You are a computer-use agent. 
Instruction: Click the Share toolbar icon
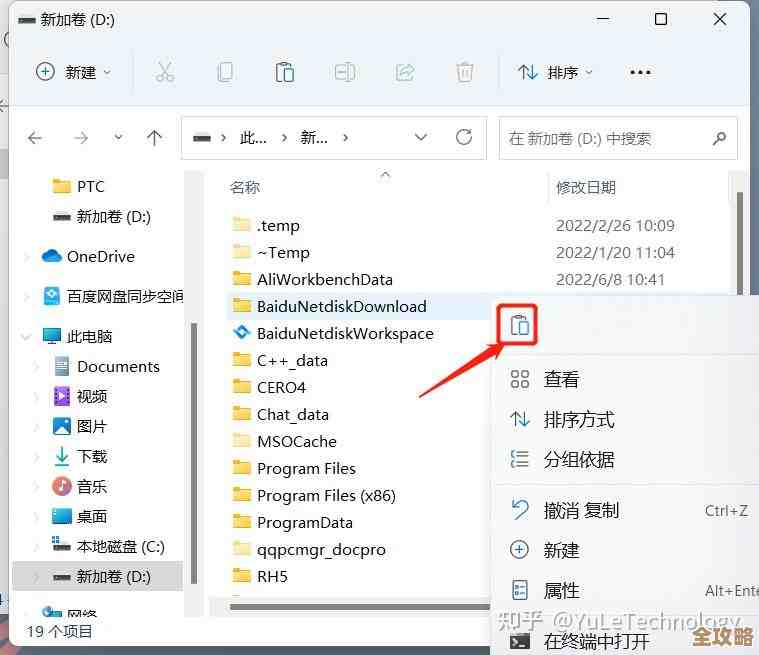[x=405, y=73]
